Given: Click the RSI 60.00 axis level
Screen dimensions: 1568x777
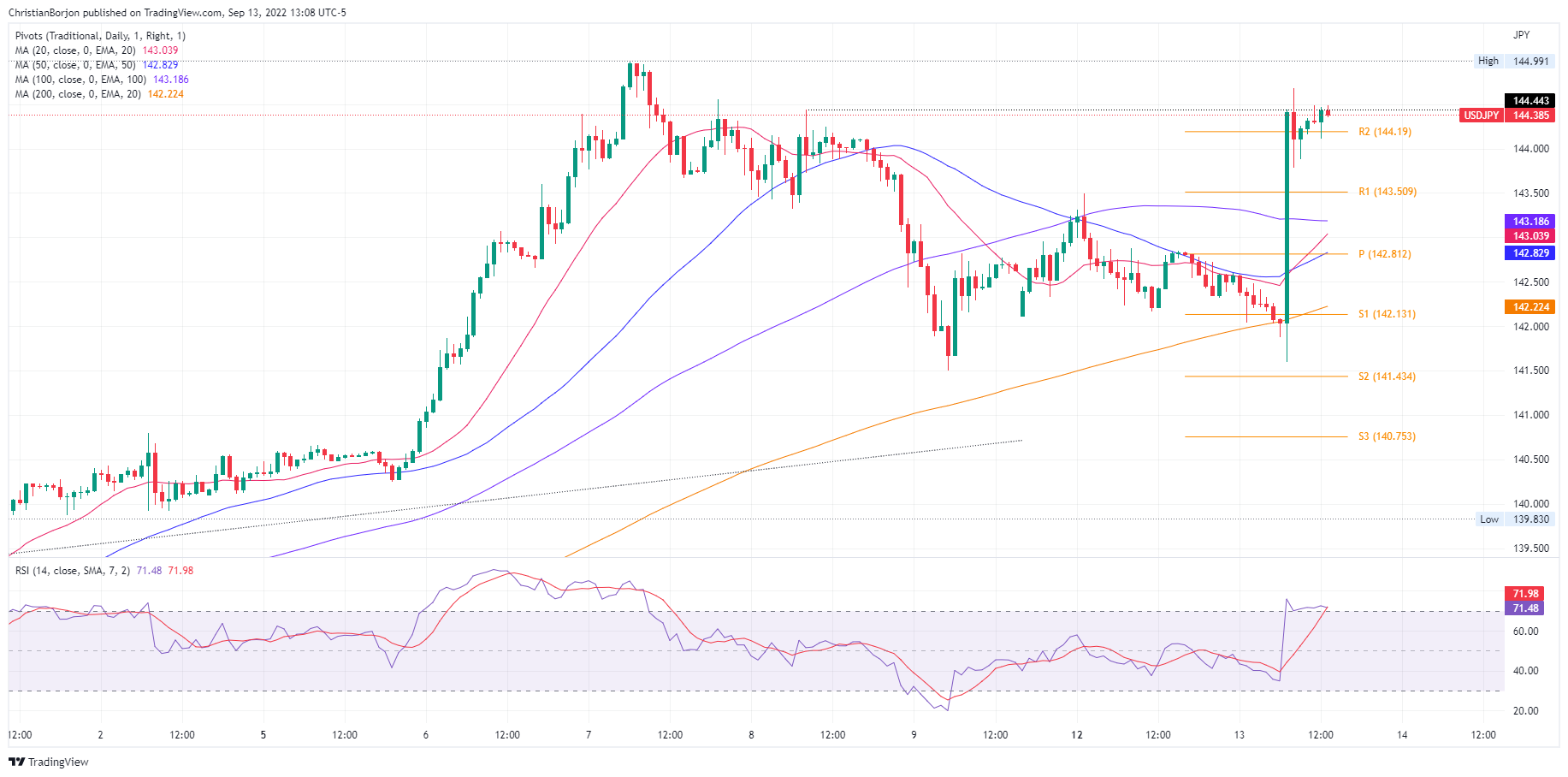Looking at the screenshot, I should click(1525, 632).
